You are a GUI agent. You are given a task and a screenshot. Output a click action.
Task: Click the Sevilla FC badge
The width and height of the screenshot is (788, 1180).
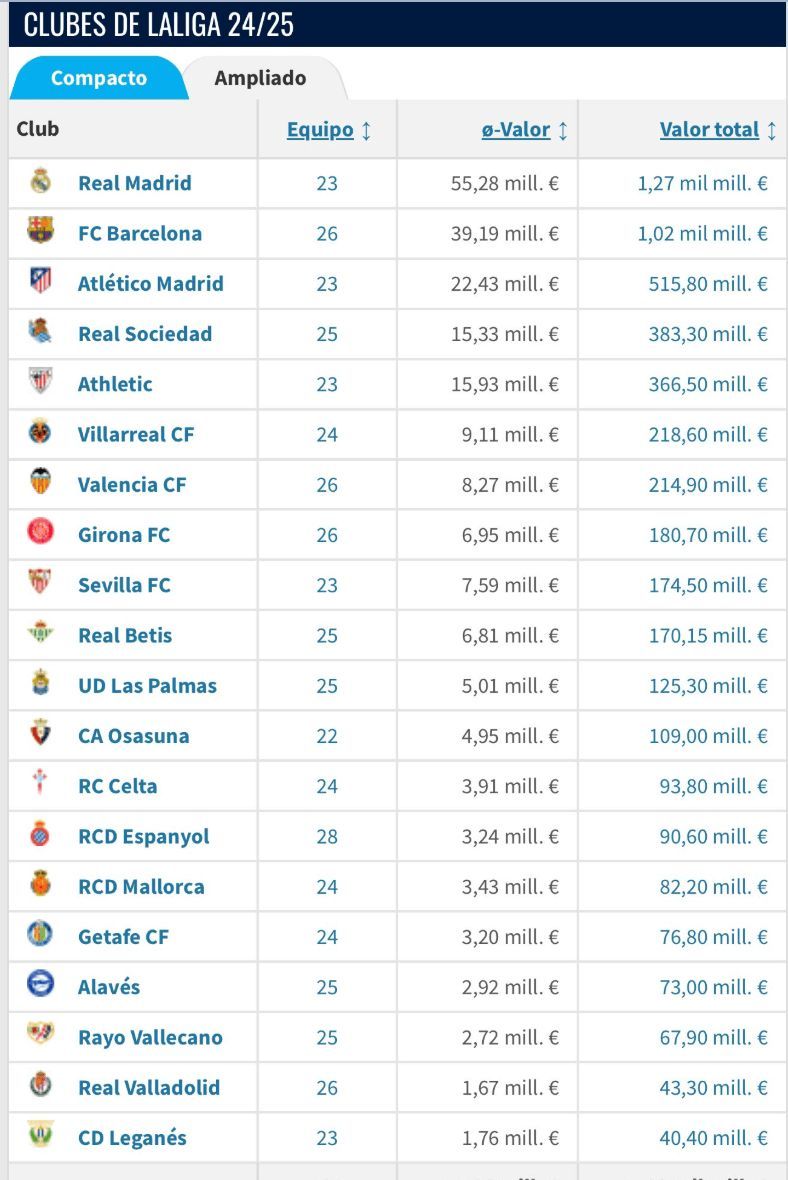40,585
